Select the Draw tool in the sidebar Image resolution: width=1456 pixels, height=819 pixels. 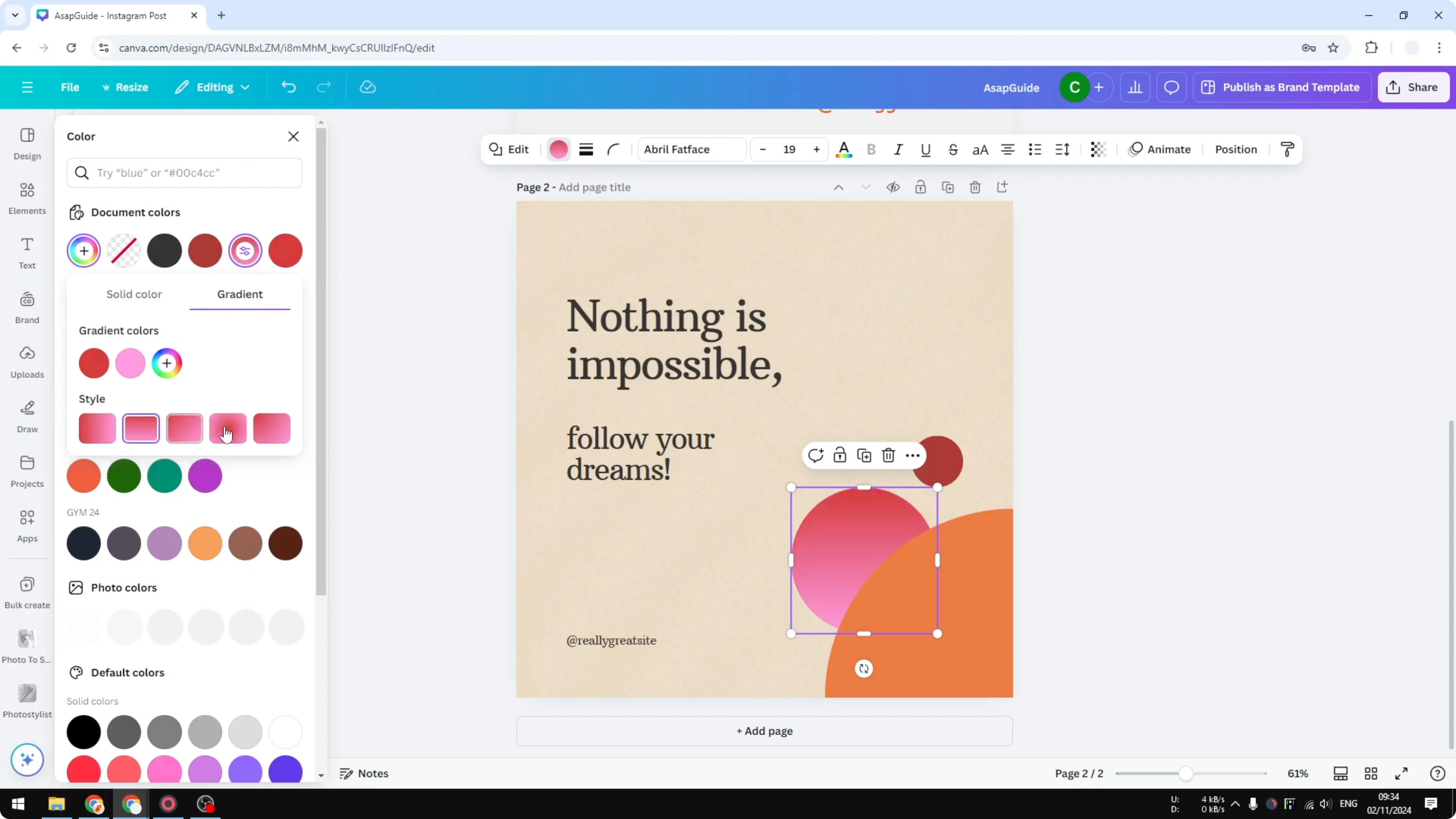coord(27,417)
